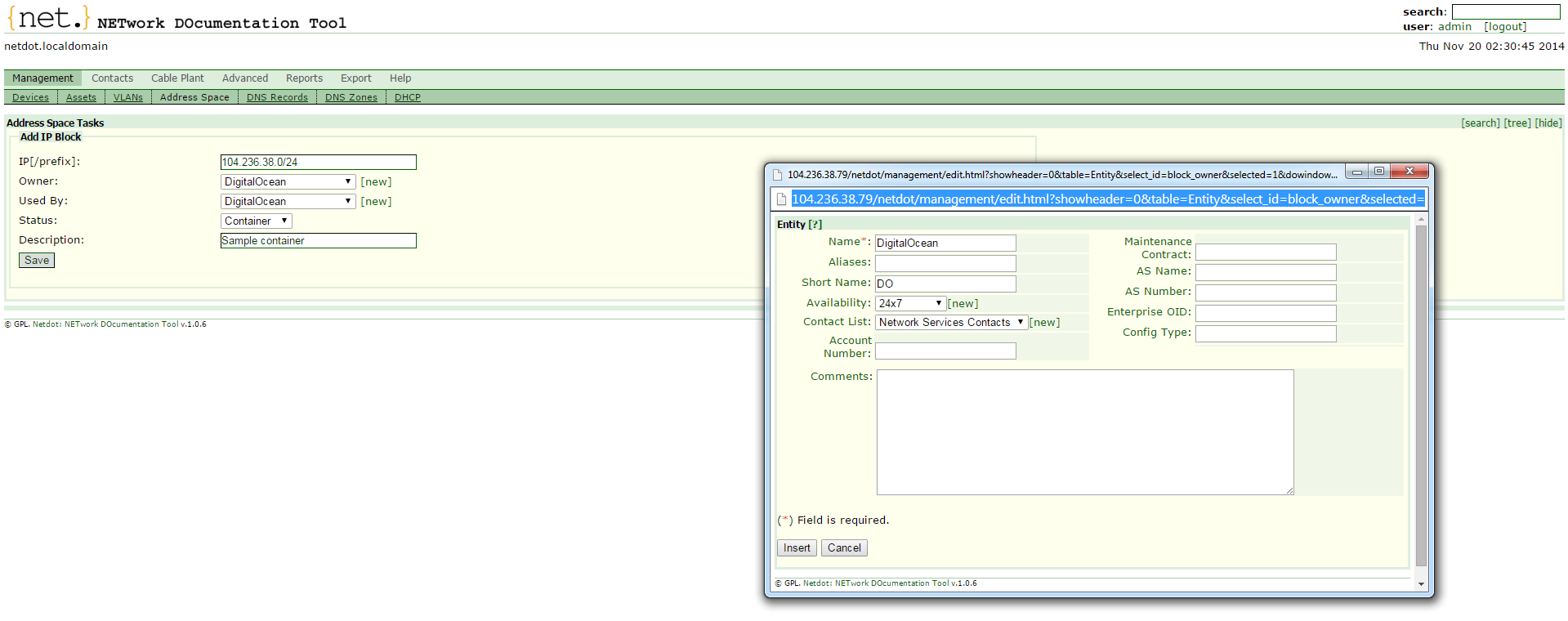This screenshot has height=621, width=1568.
Task: Open the Contacts menu tab
Action: (x=112, y=78)
